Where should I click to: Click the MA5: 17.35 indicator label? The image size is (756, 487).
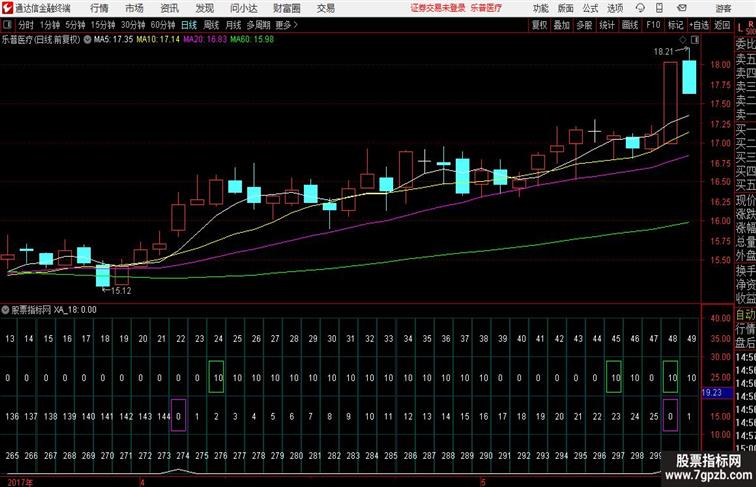click(113, 40)
